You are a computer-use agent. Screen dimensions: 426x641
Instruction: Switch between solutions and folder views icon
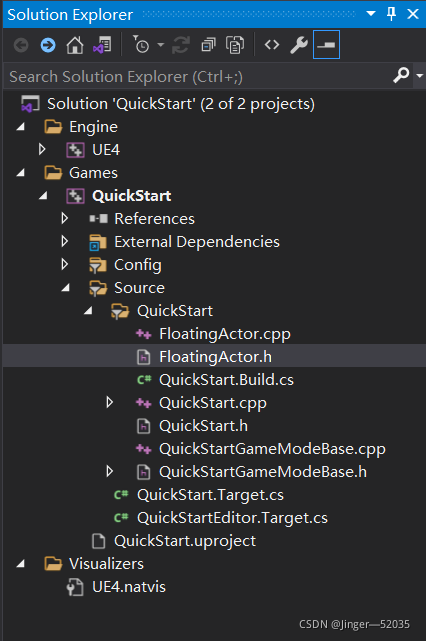(x=102, y=45)
